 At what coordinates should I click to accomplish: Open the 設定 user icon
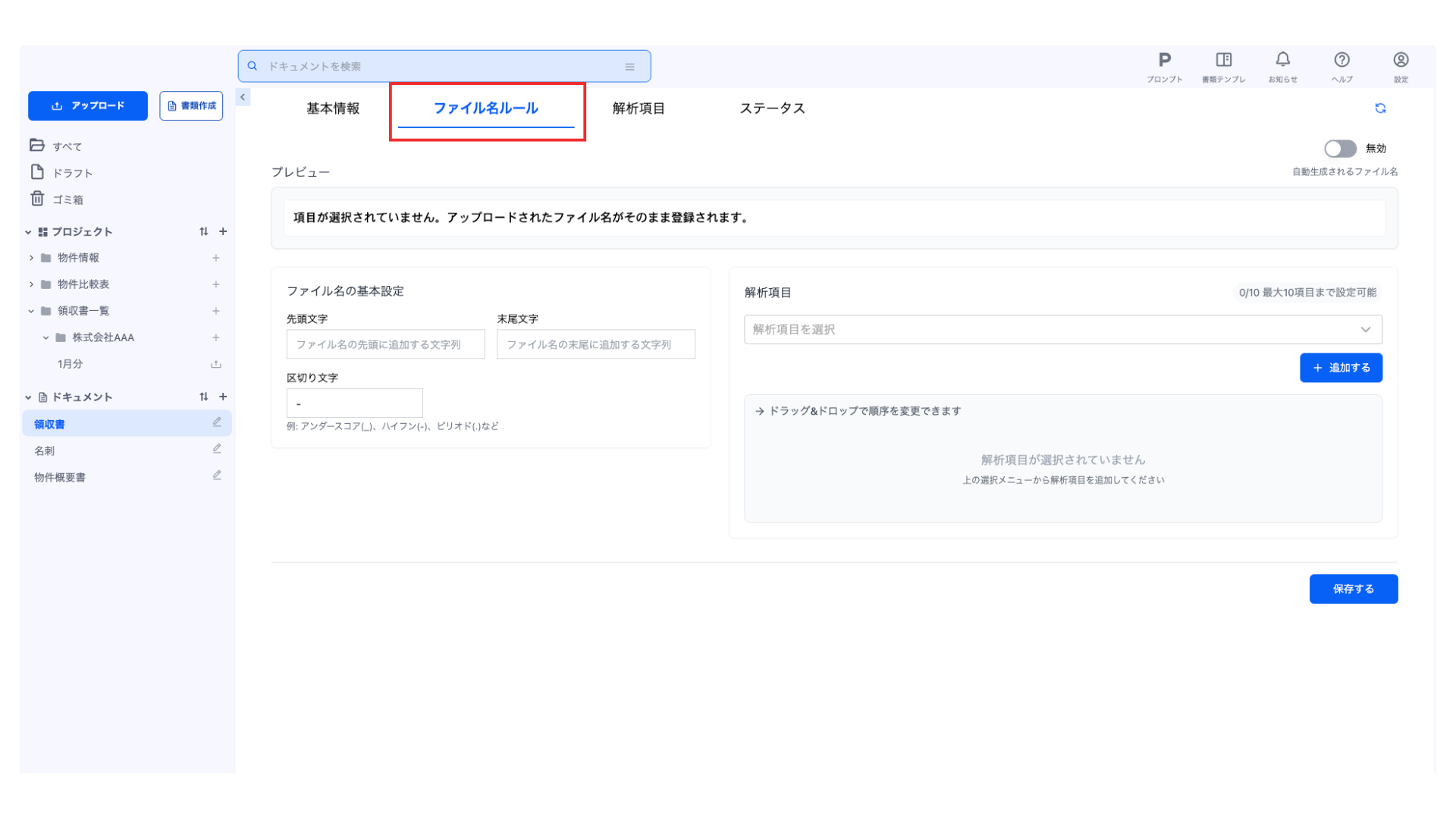1401,61
